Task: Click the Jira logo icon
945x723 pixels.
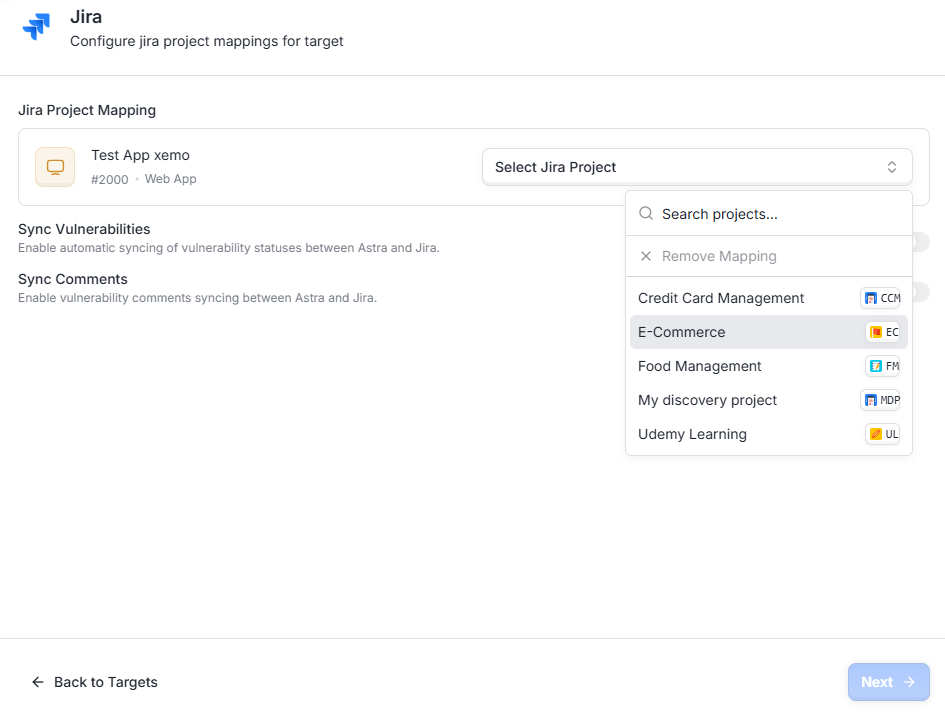Action: (x=36, y=27)
